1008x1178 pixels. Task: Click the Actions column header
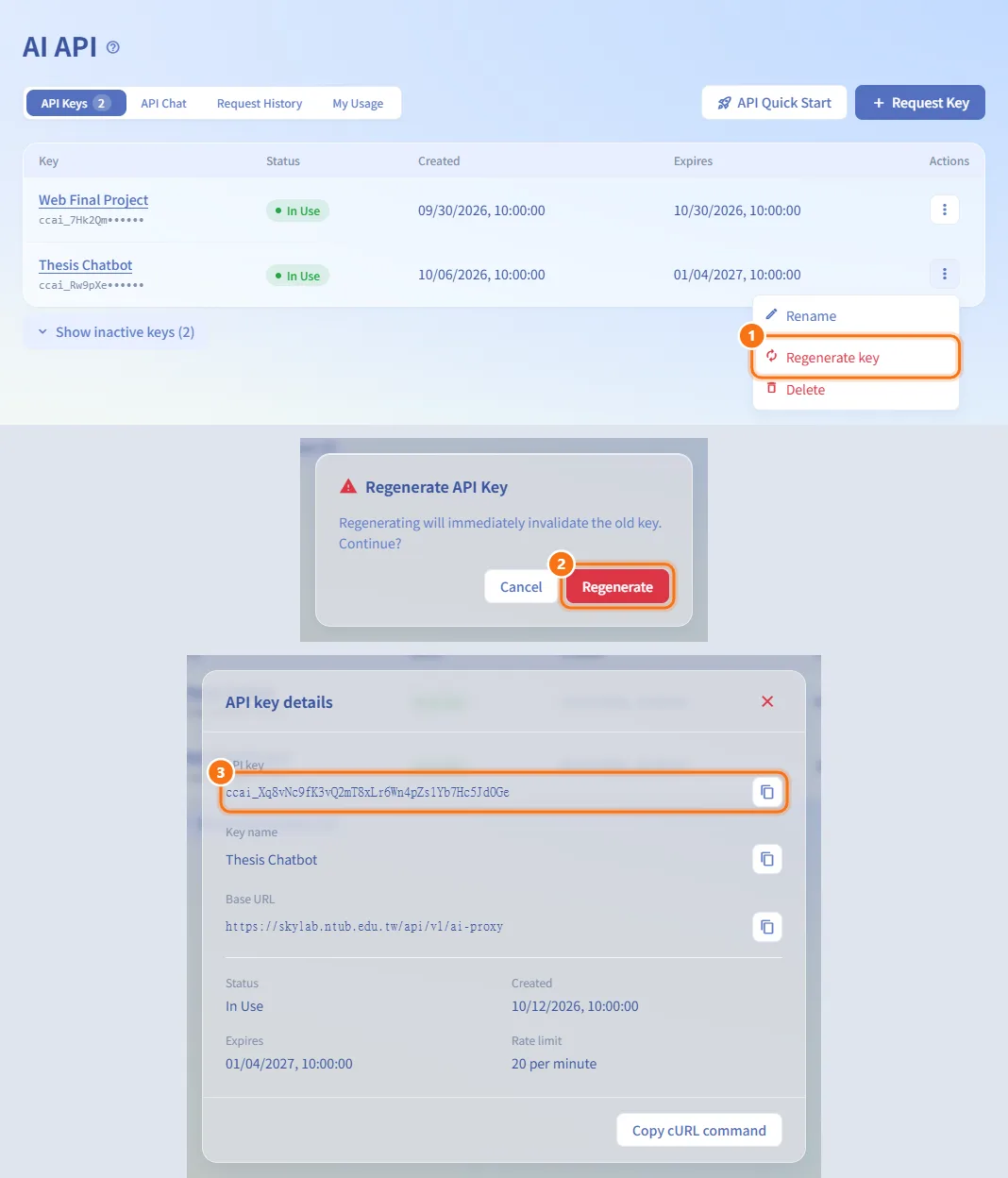tap(949, 161)
